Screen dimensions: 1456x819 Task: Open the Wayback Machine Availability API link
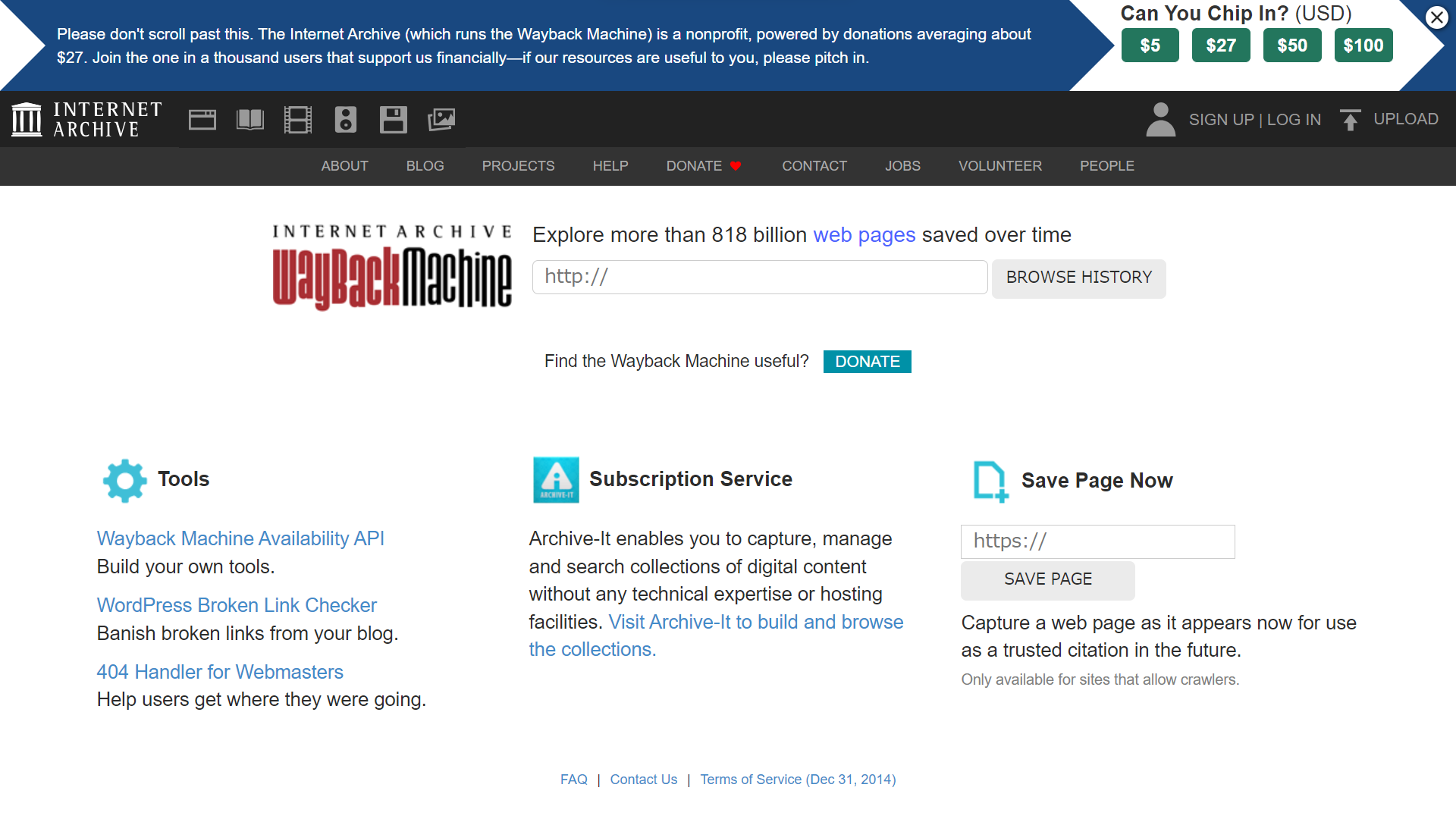coord(240,538)
